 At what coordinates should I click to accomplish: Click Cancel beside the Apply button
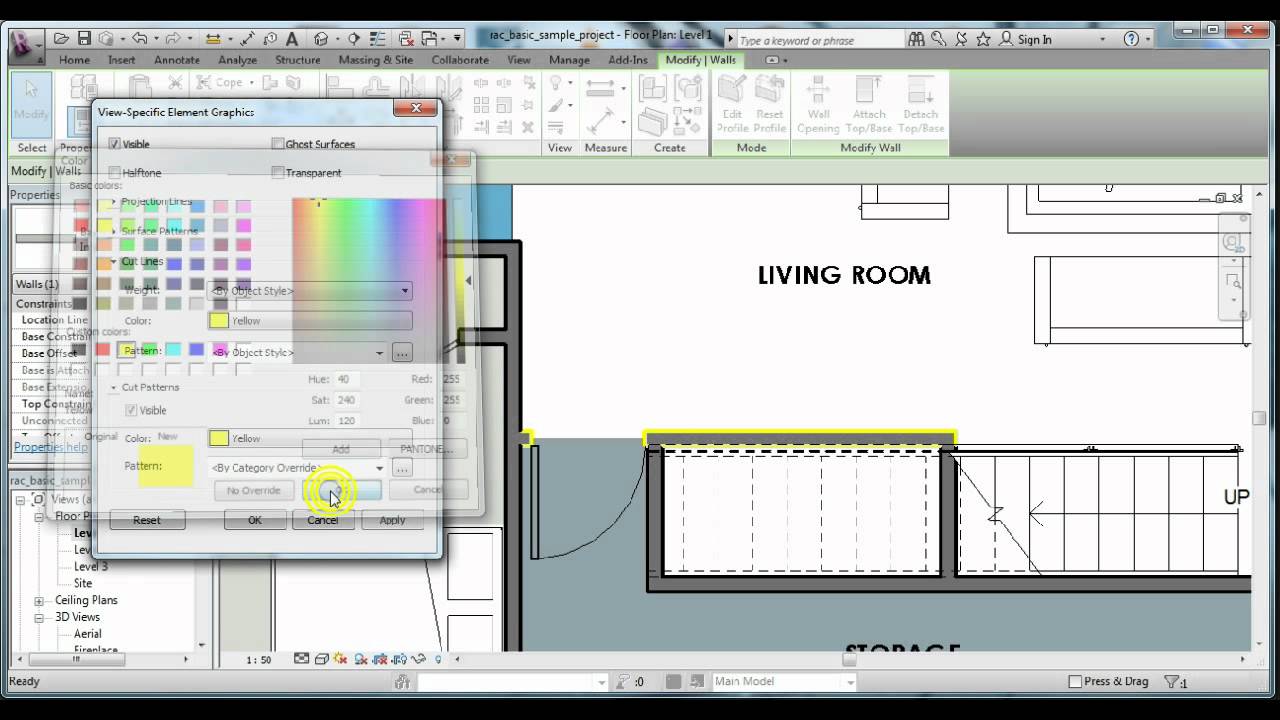tap(322, 520)
